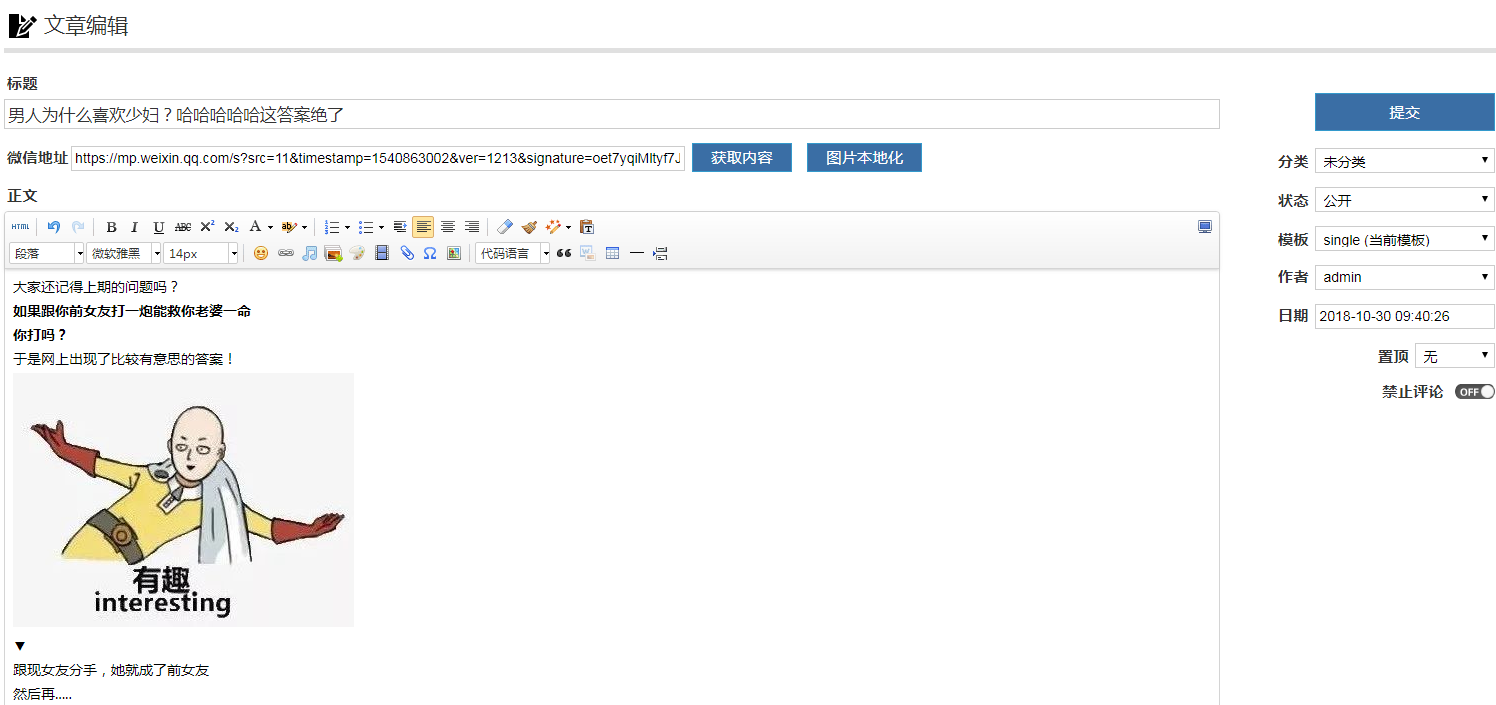Open the 状态 dropdown showing 公开
The image size is (1496, 705).
[1405, 200]
